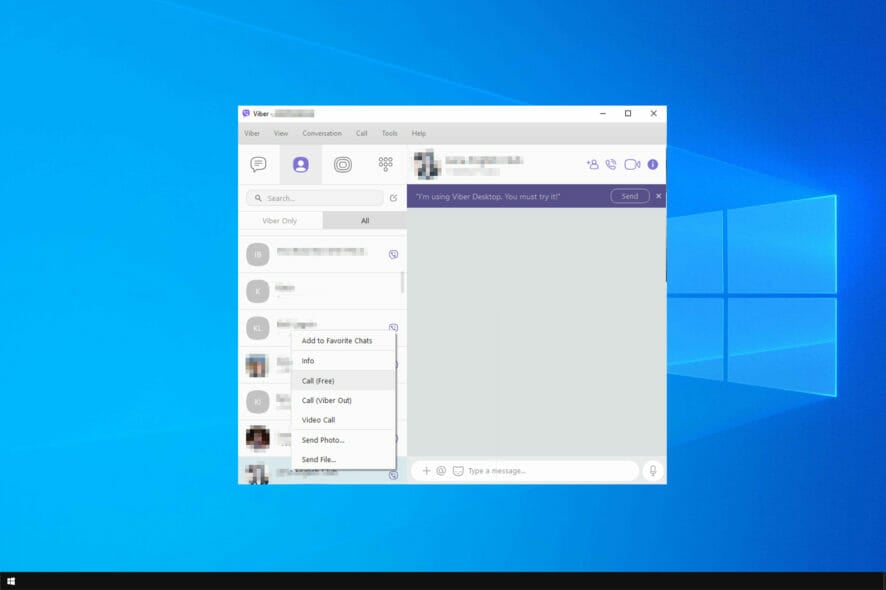This screenshot has width=886, height=590.
Task: Open chat info icon in header
Action: coord(653,164)
